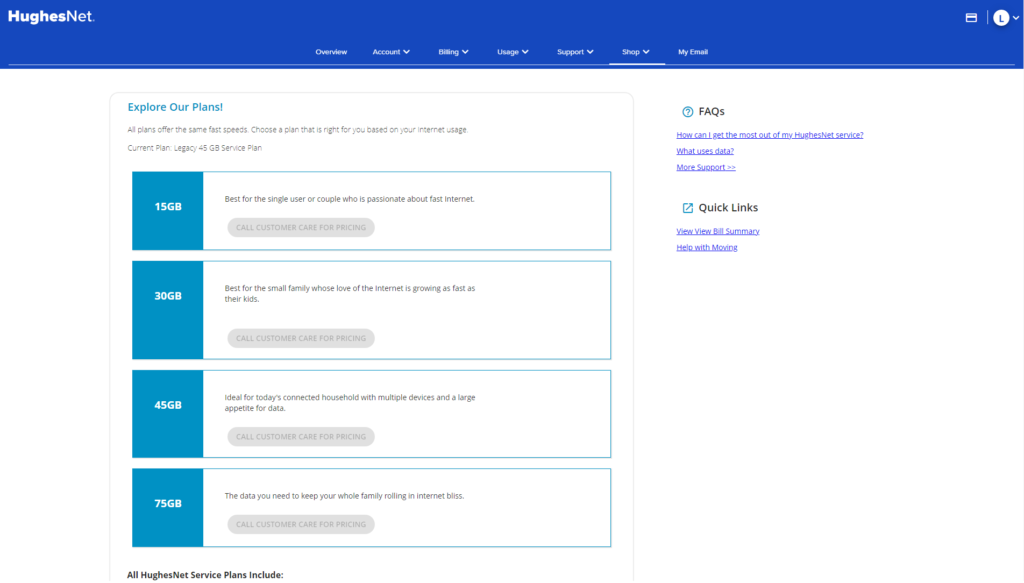Viewport: 1024px width, 583px height.
Task: Open the Usage dropdown menu
Action: click(512, 51)
